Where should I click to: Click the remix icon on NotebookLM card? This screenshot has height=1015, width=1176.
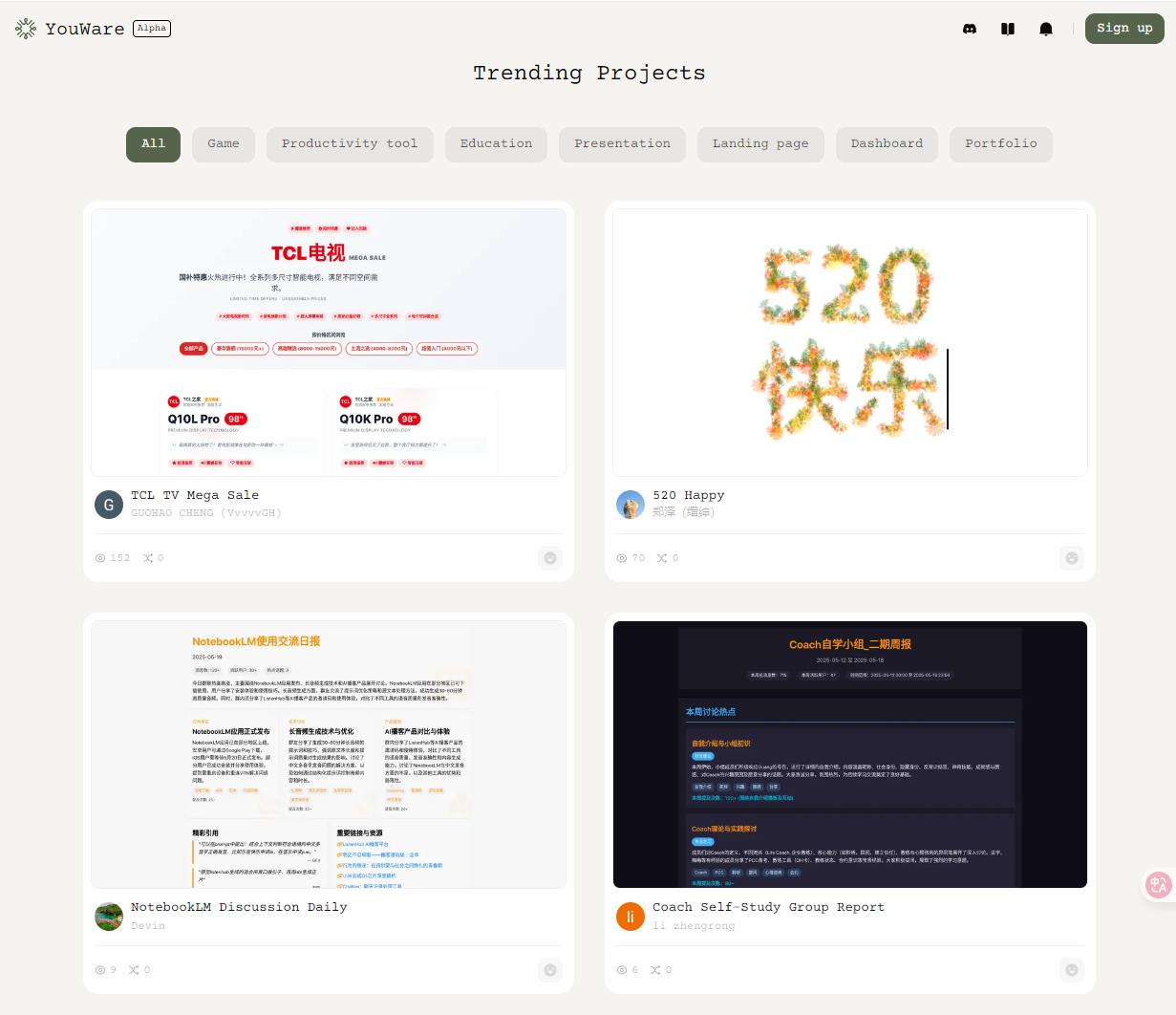[x=135, y=970]
